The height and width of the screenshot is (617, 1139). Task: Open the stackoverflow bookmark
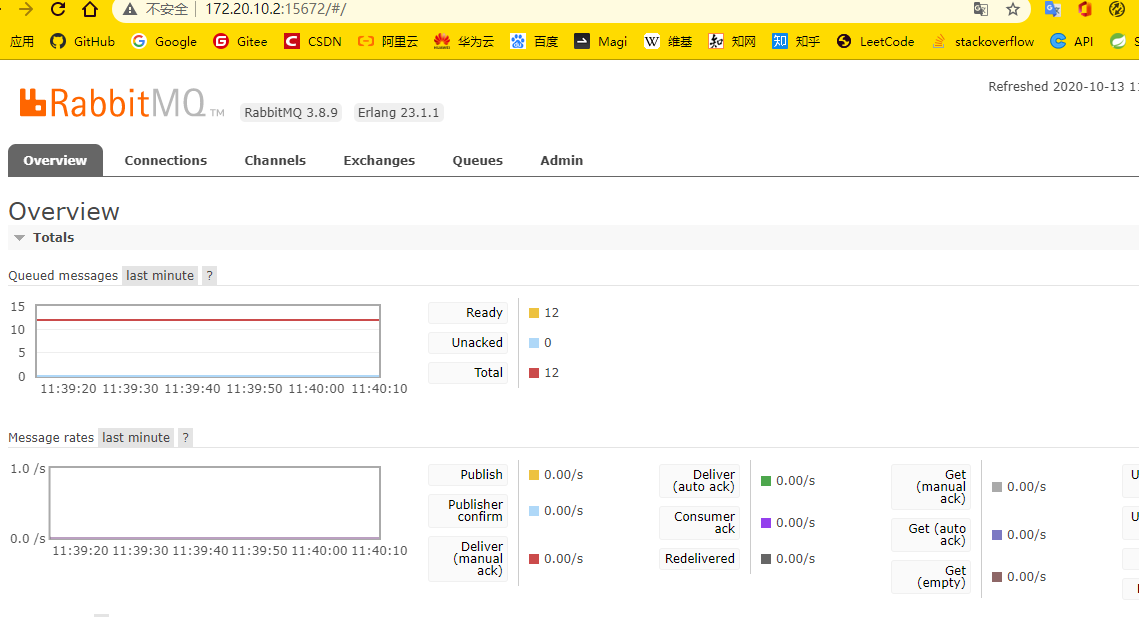click(983, 41)
